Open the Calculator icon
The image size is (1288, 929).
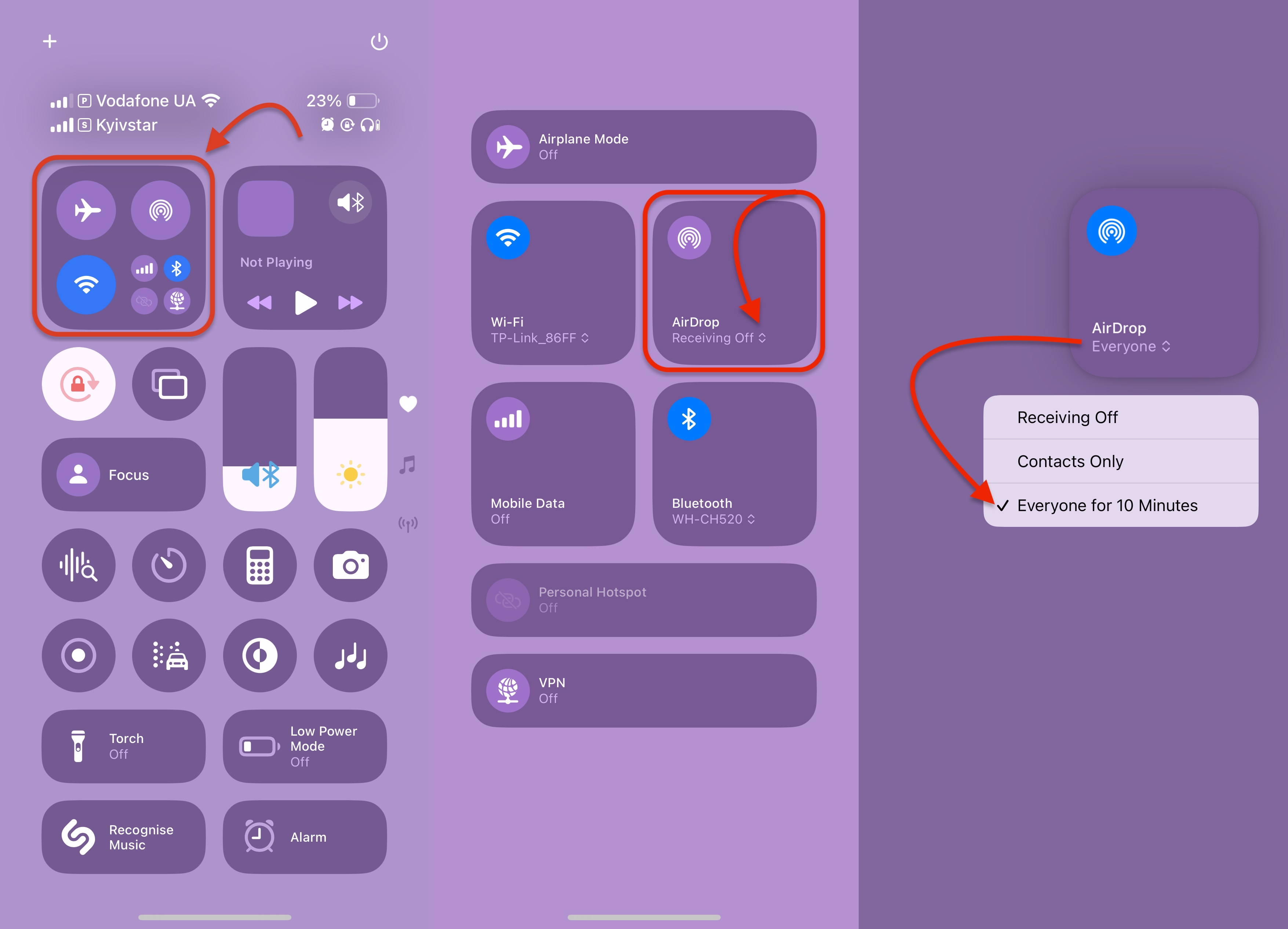pos(259,565)
